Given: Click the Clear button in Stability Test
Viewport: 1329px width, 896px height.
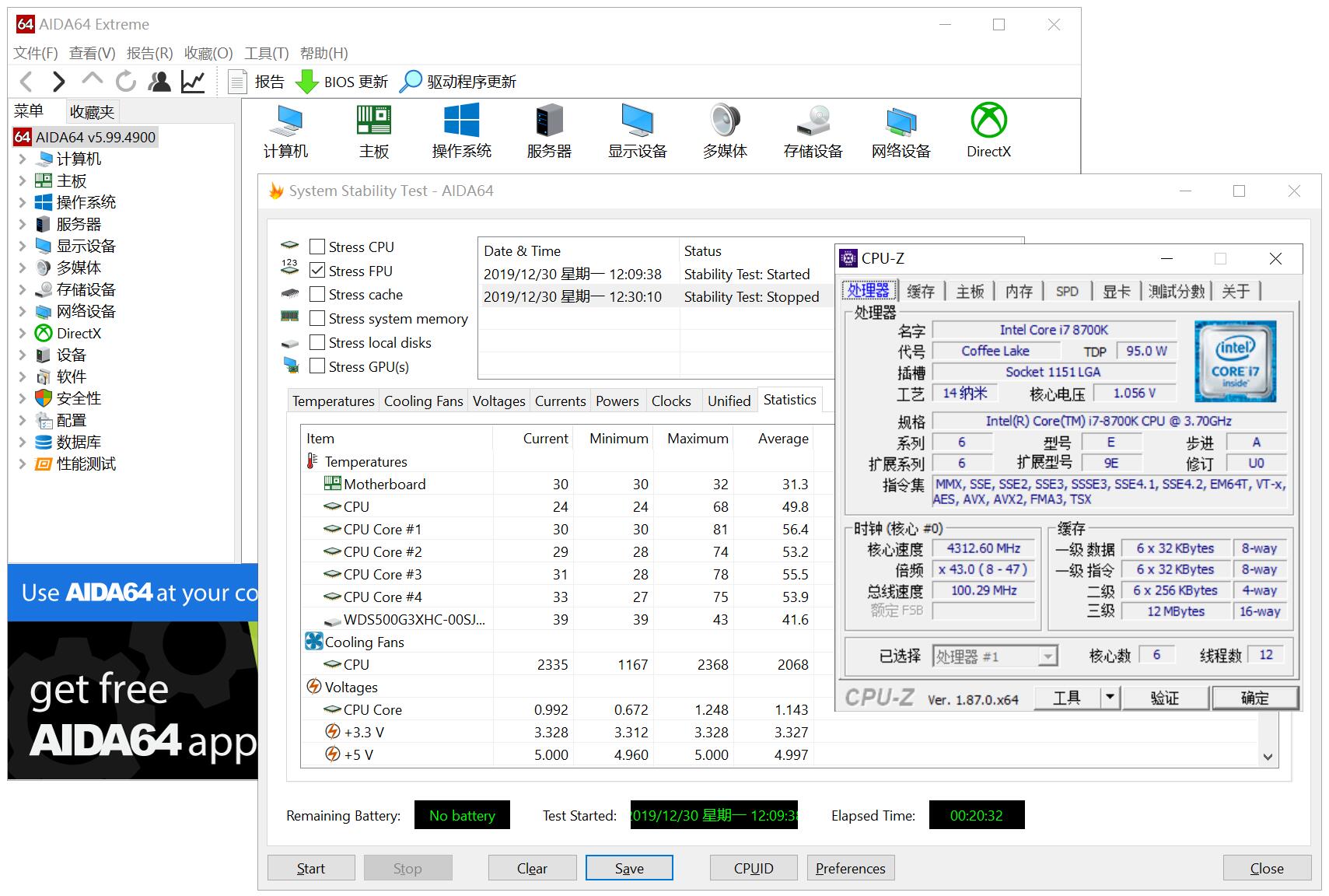Looking at the screenshot, I should 532,868.
